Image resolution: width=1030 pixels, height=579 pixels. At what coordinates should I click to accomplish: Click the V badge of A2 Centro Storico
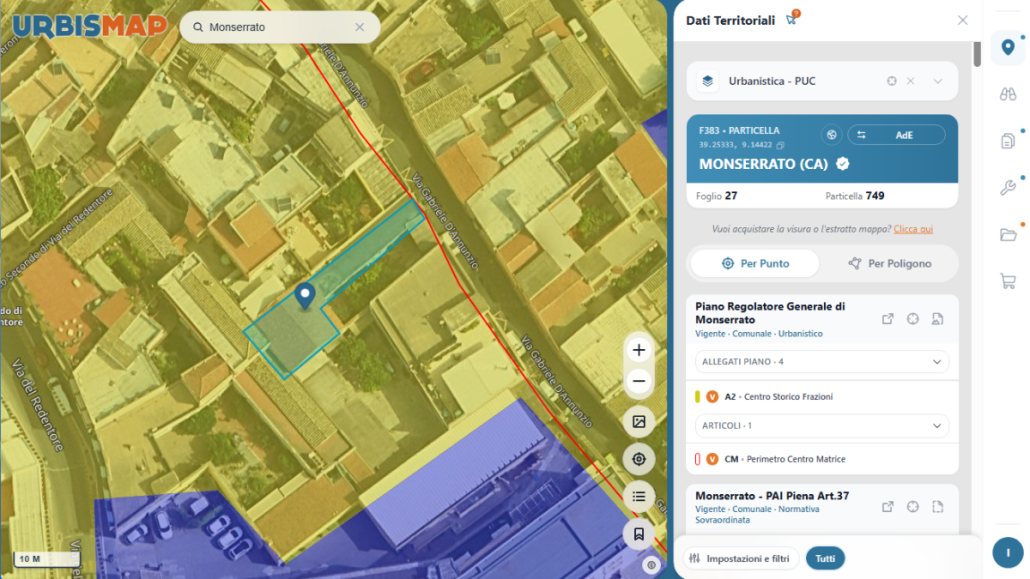coord(712,397)
